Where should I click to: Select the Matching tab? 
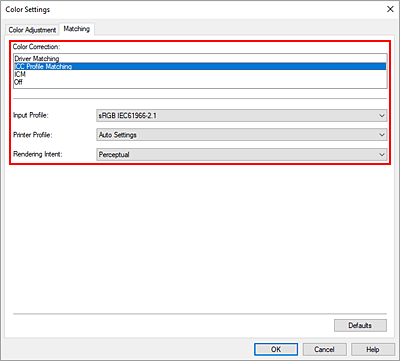[77, 29]
